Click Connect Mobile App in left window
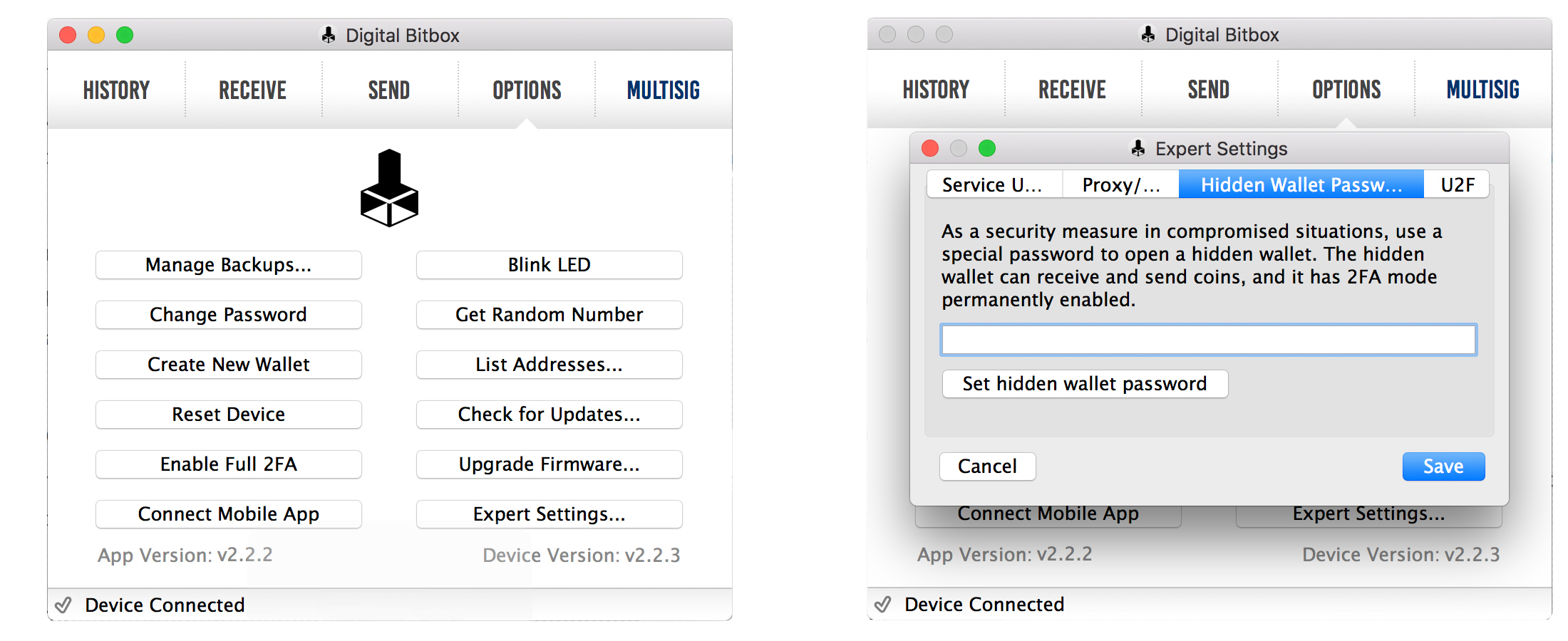 tap(229, 514)
